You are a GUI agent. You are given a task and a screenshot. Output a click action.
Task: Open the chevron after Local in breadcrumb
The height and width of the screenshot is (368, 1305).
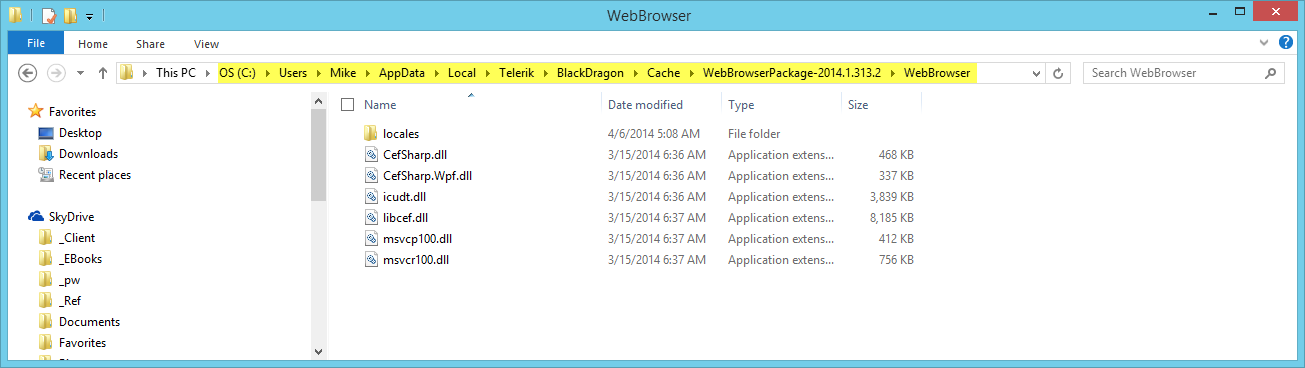[x=487, y=73]
